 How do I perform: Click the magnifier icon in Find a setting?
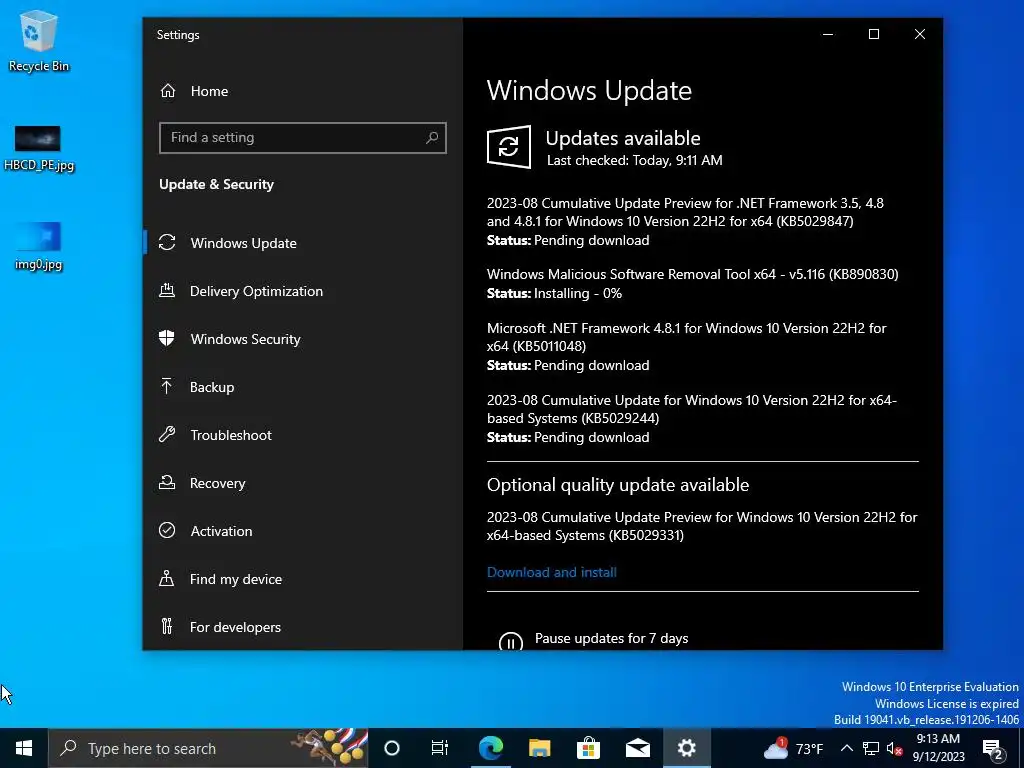(x=432, y=138)
